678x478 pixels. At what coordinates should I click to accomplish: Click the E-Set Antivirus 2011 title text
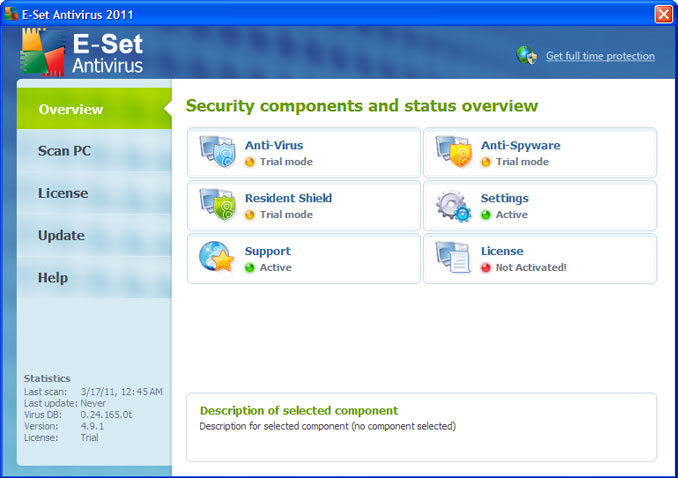(78, 15)
